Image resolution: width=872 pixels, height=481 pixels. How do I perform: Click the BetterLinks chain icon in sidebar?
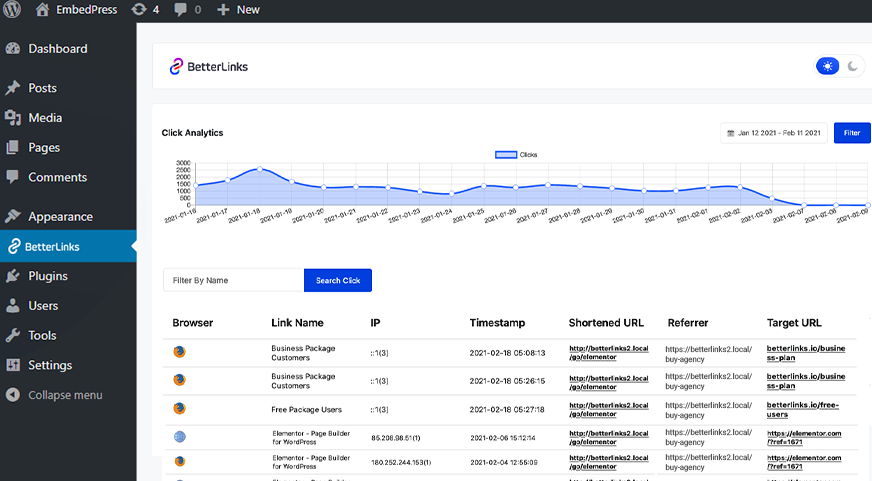coord(13,246)
